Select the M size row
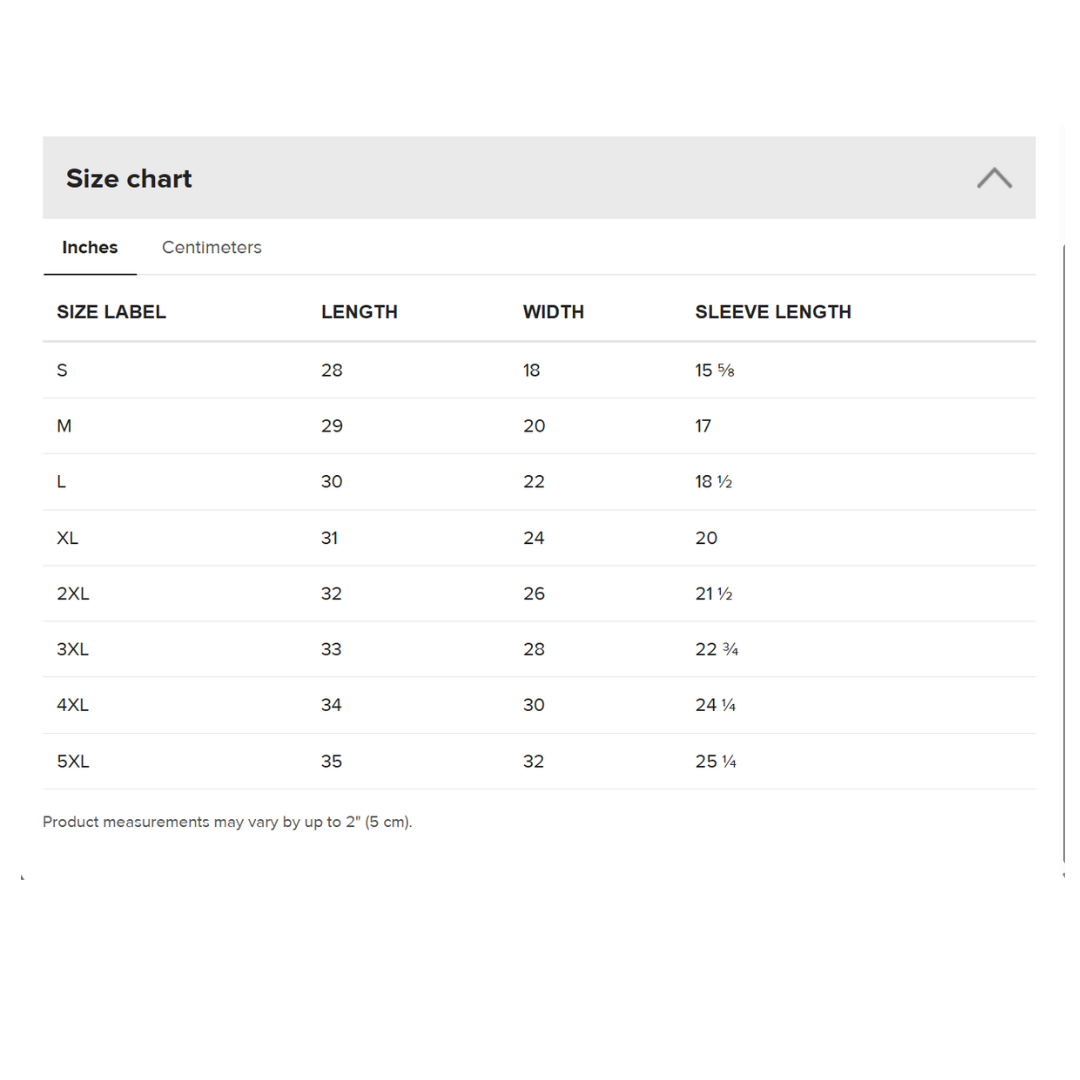The image size is (1080, 1080). tap(64, 426)
